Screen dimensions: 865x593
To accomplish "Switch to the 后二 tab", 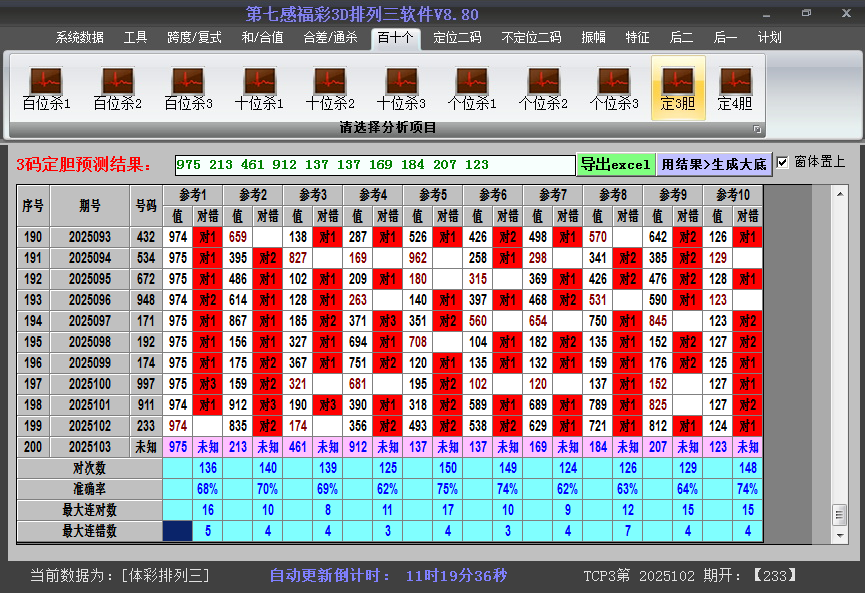I will (681, 38).
